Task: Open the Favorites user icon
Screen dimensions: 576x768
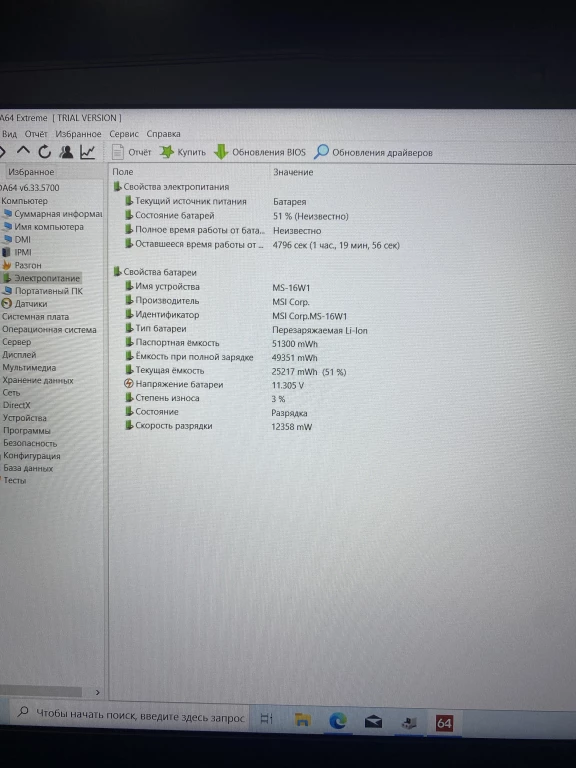Action: pos(66,152)
